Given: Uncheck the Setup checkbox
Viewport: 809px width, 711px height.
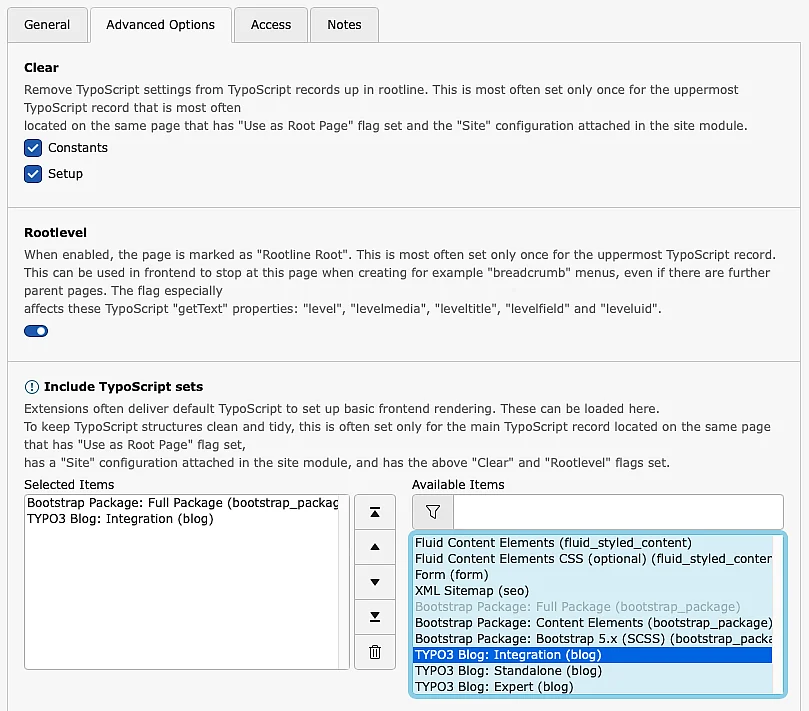Looking at the screenshot, I should [33, 174].
